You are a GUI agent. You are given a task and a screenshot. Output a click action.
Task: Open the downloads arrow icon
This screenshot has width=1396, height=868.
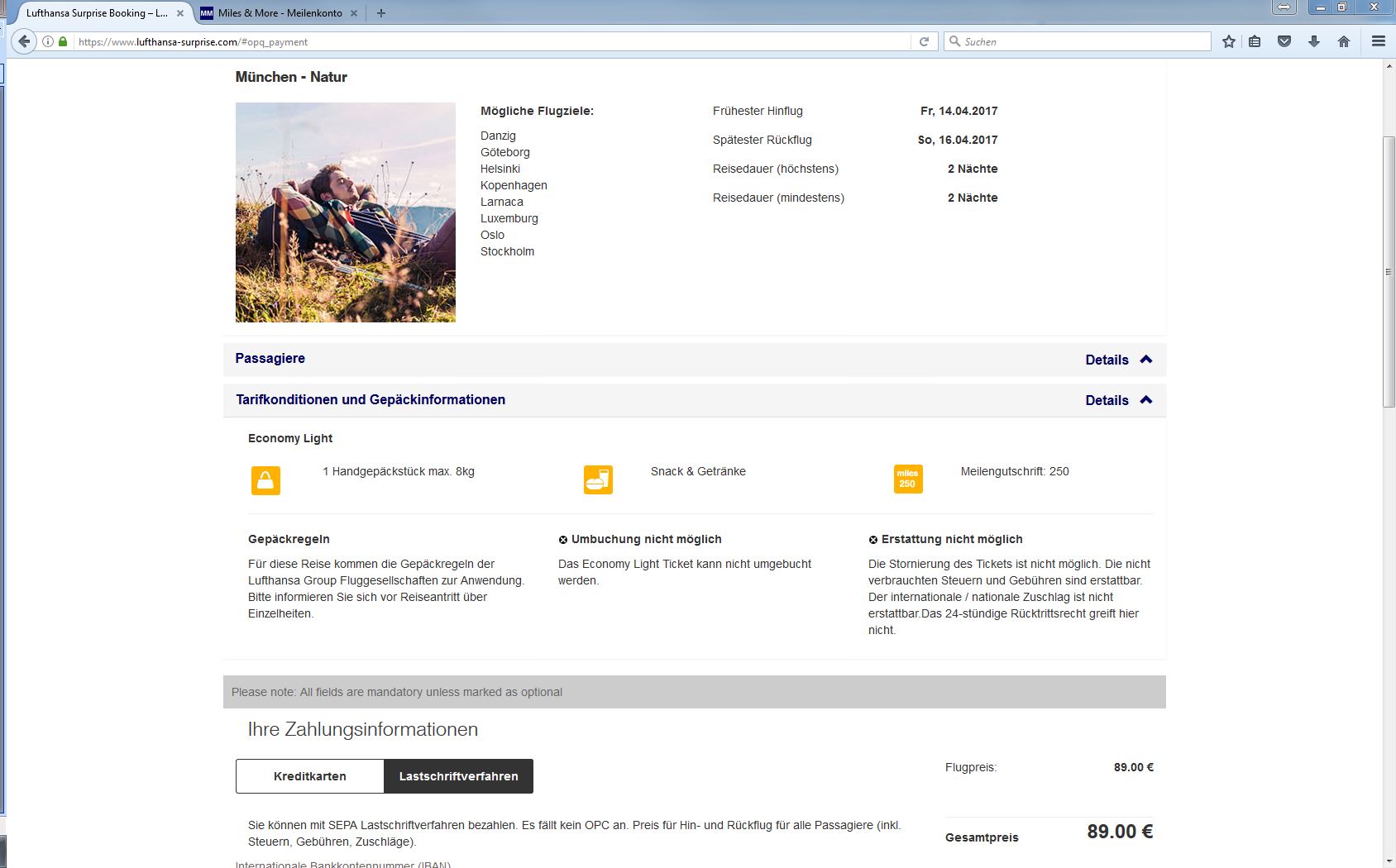(1314, 41)
